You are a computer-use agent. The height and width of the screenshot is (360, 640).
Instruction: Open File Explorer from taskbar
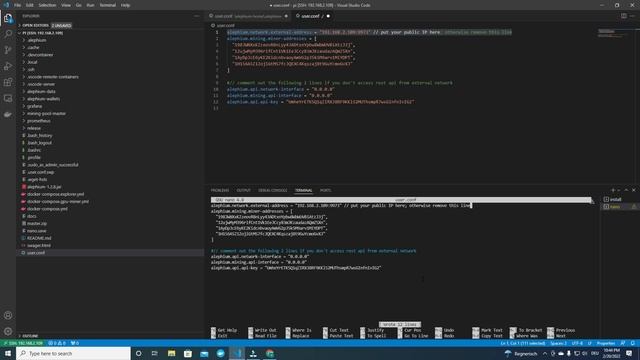pyautogui.click(x=171, y=353)
